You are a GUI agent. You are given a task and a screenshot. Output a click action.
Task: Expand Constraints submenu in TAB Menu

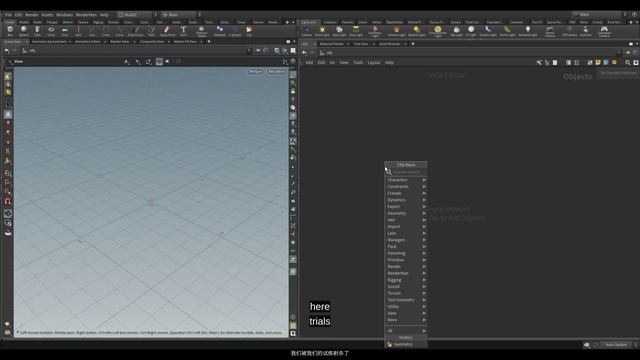point(406,187)
